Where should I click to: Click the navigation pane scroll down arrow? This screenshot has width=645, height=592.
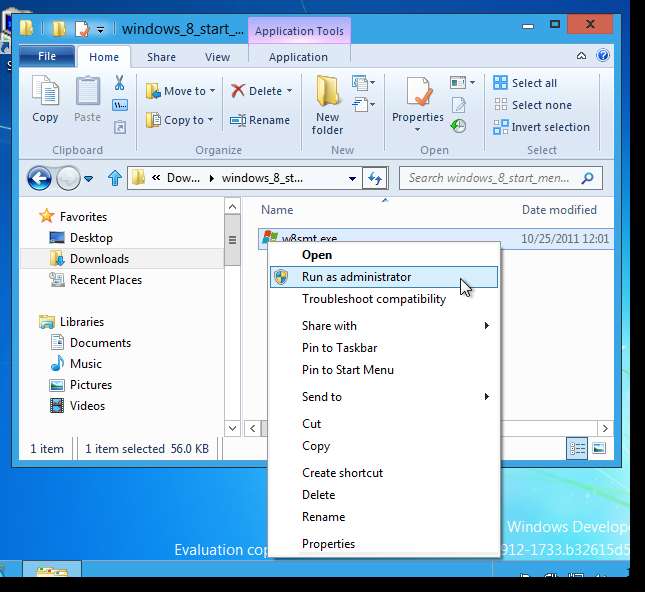(232, 428)
